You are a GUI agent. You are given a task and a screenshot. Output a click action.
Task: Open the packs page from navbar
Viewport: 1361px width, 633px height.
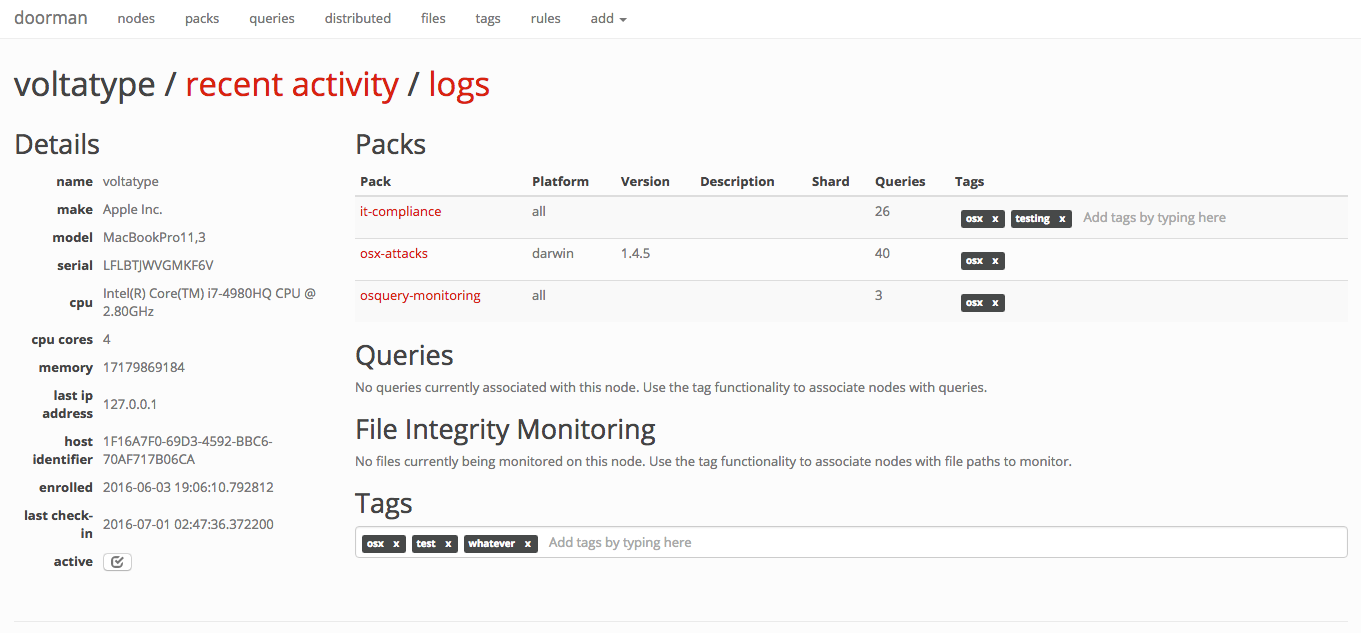click(202, 18)
